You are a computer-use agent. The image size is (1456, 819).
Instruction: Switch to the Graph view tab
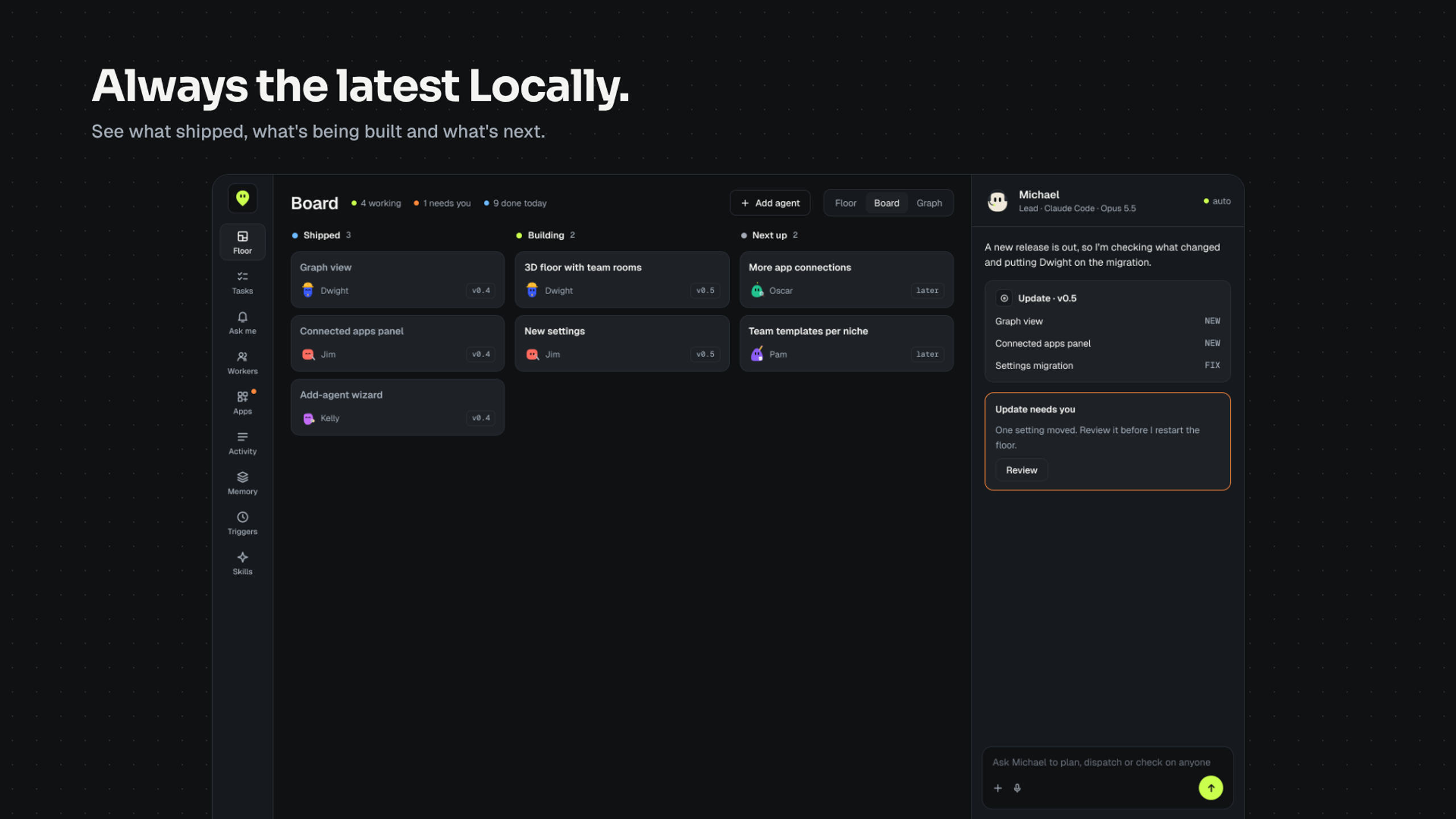click(929, 203)
